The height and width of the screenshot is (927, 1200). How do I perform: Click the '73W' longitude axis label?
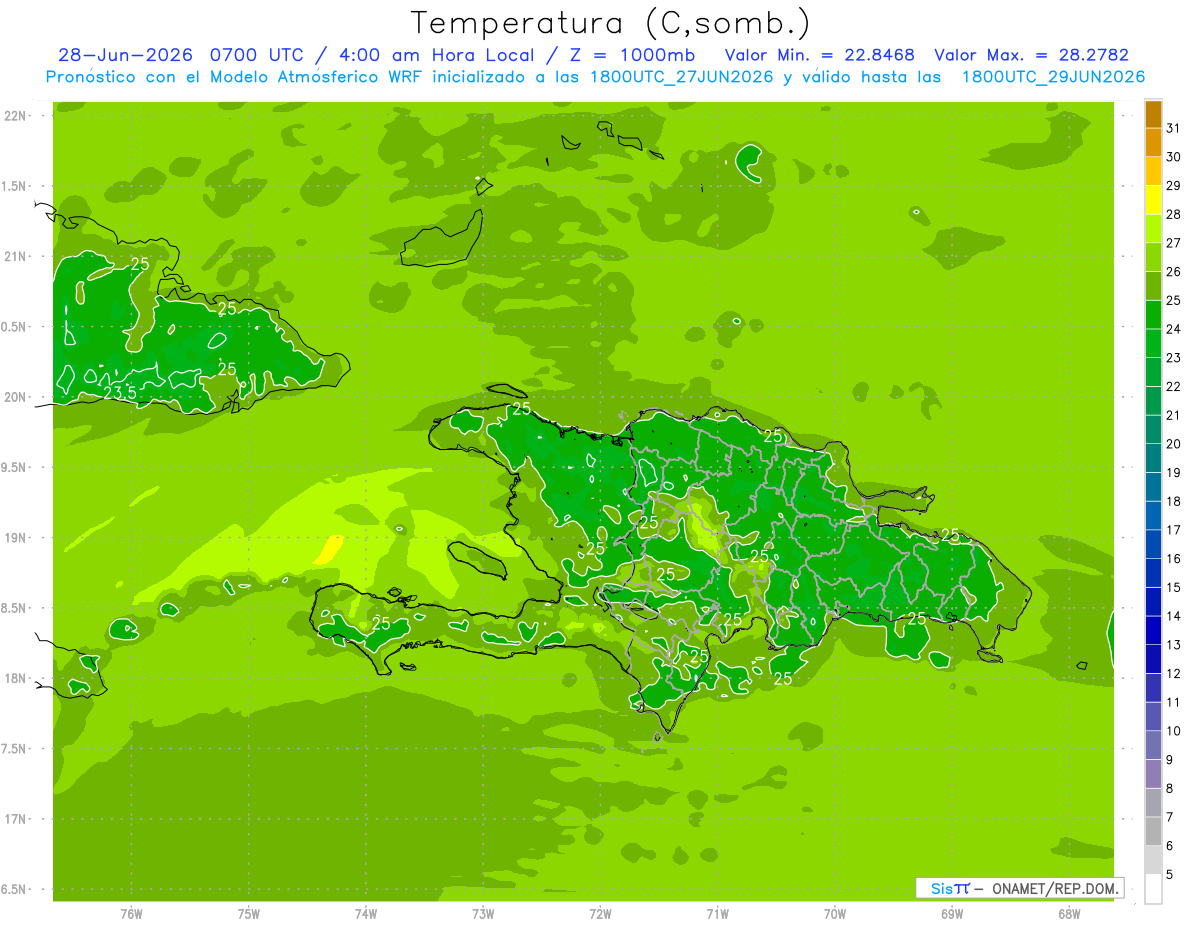pos(483,913)
